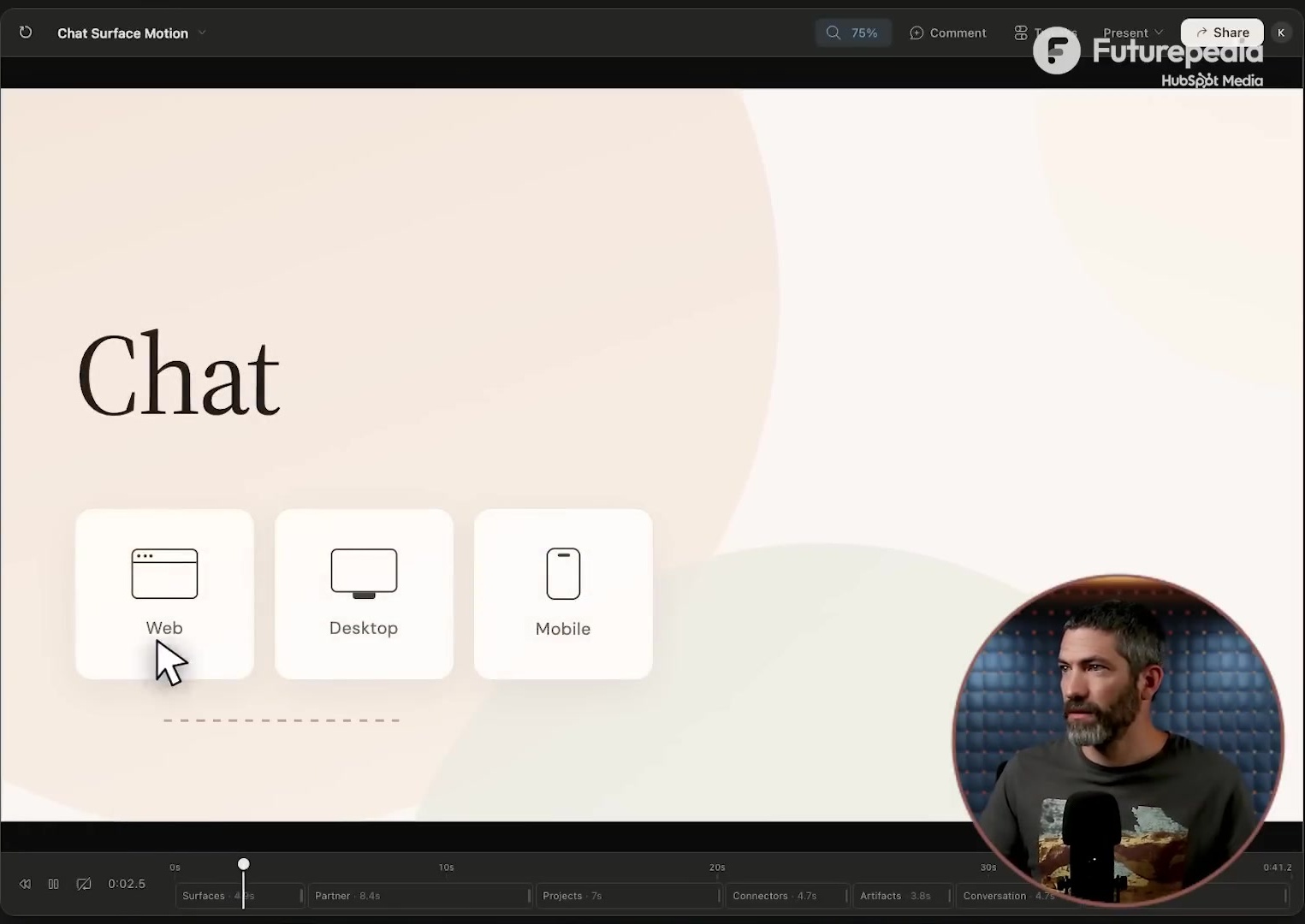Select the Partner 8.4s timeline segment

point(419,896)
